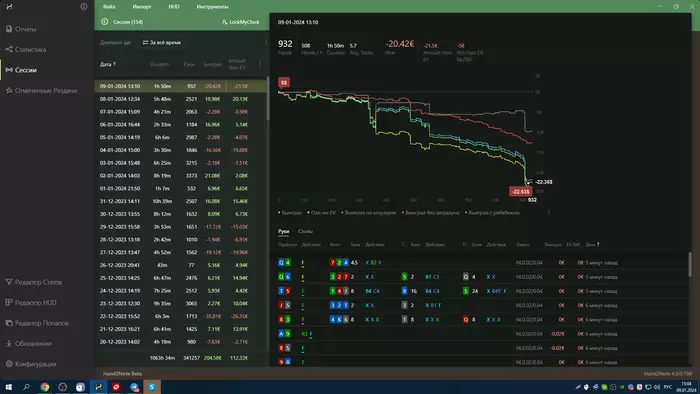700x394 pixels.
Task: Toggle the all-in EV graph legend line
Action: tap(321, 213)
